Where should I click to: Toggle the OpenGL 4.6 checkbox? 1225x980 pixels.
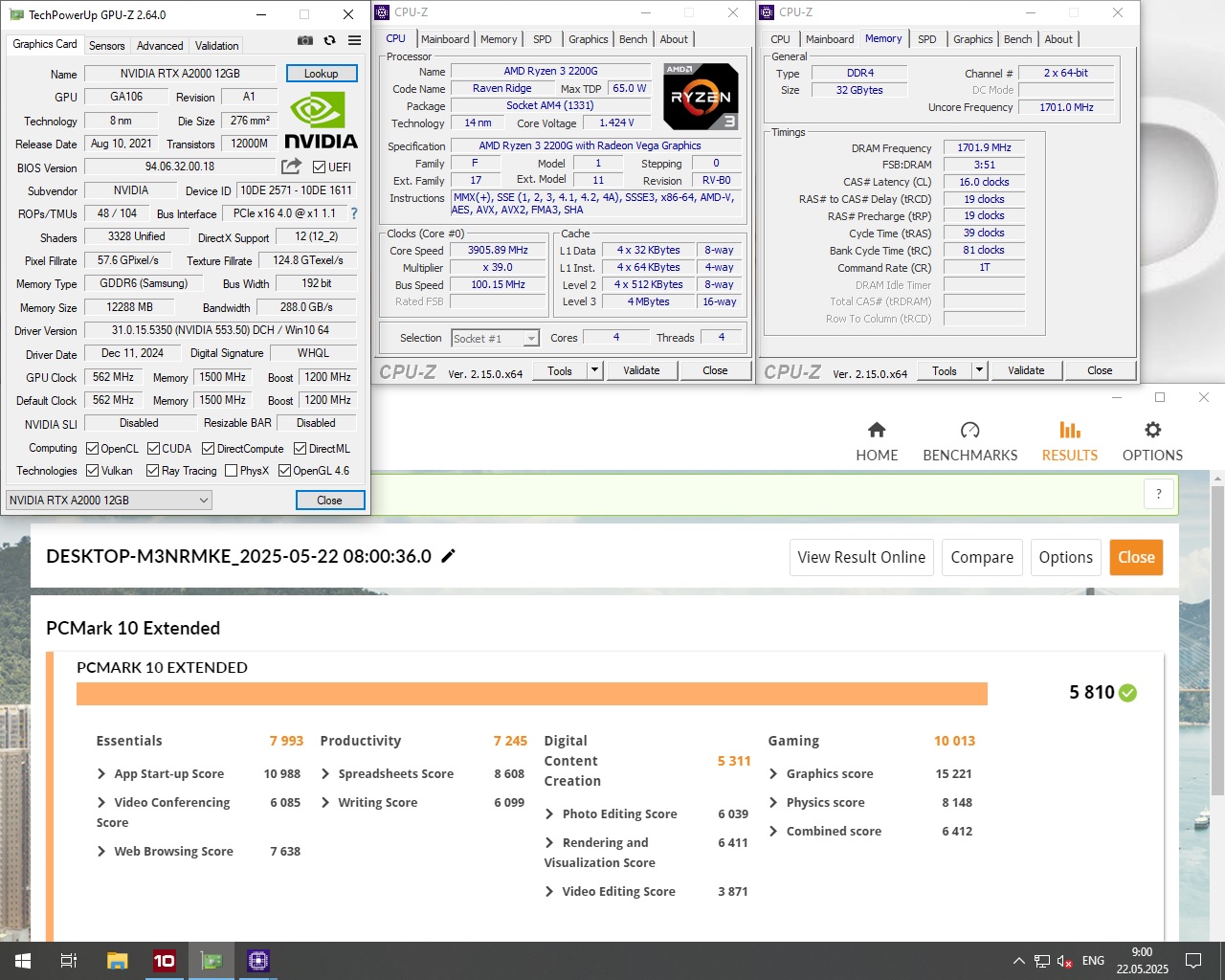pyautogui.click(x=284, y=470)
